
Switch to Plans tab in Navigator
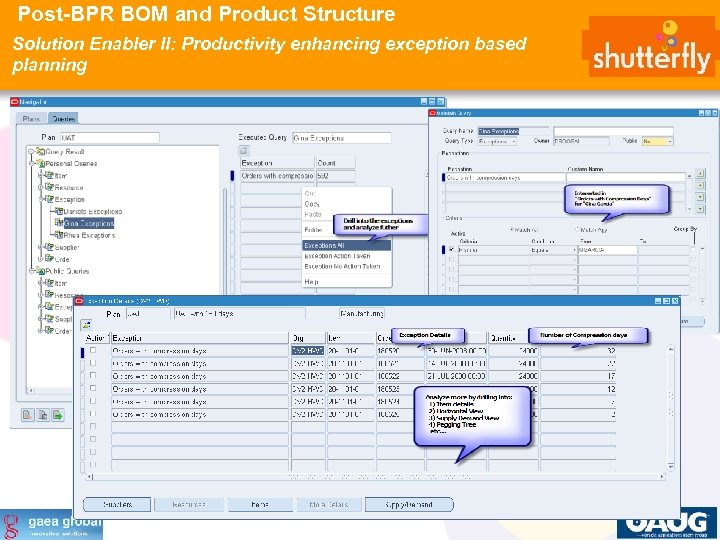pos(31,118)
